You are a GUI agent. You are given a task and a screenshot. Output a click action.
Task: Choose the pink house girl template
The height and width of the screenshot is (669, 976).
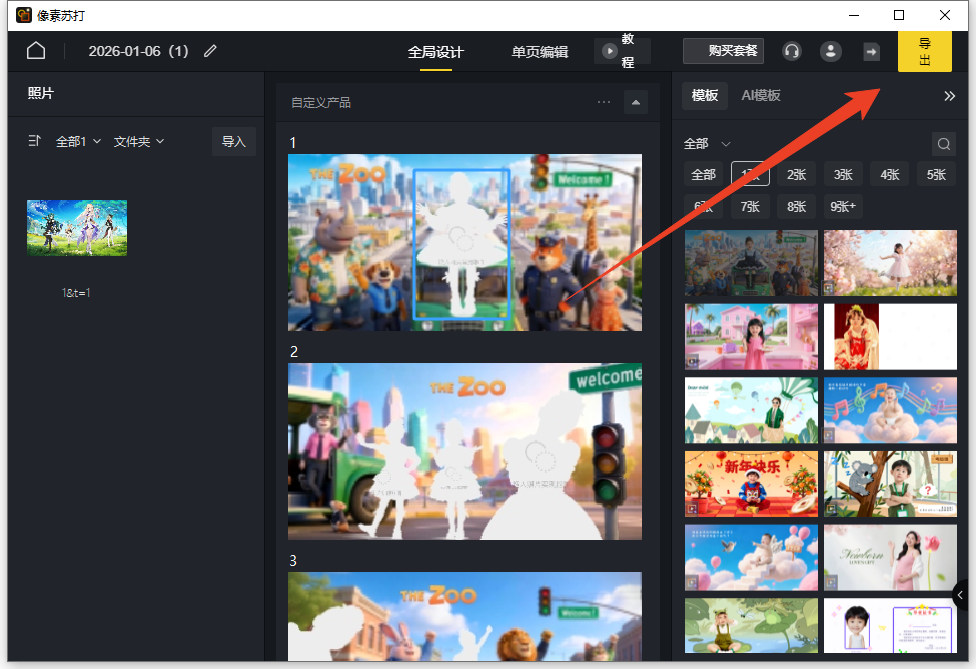(x=751, y=337)
